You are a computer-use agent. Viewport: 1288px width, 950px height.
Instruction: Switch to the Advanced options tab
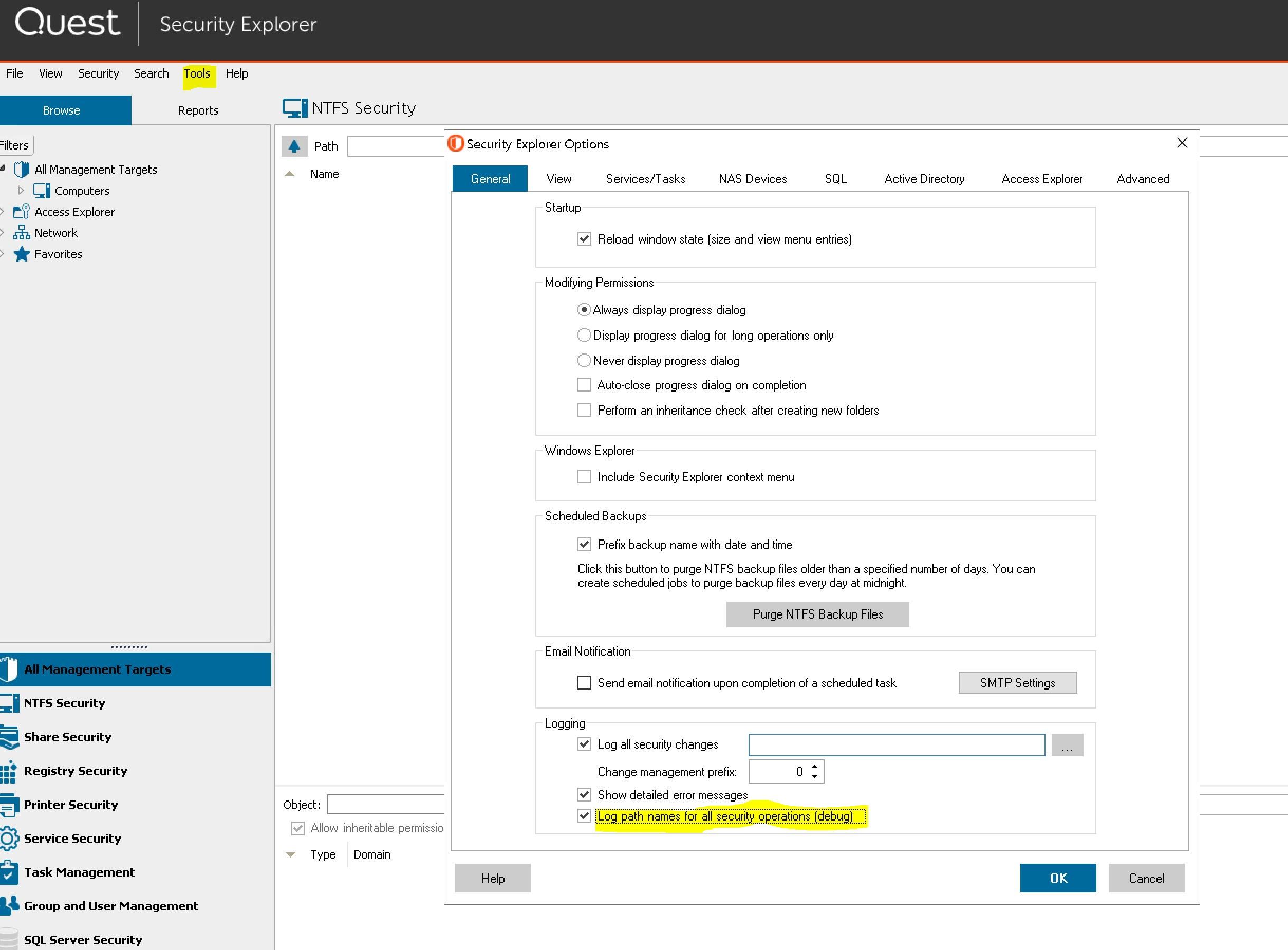coord(1143,179)
